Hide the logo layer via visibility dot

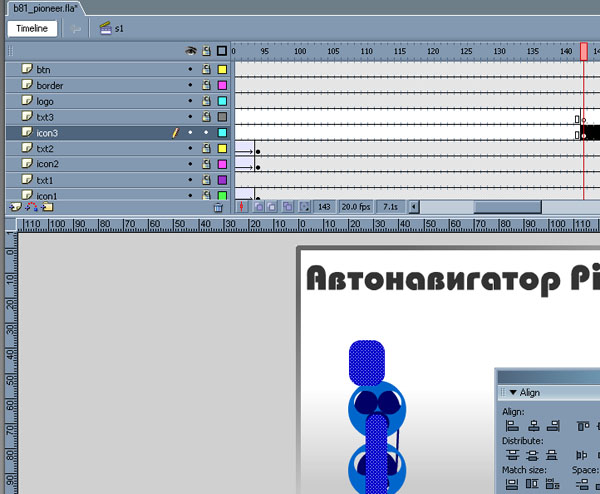click(190, 101)
